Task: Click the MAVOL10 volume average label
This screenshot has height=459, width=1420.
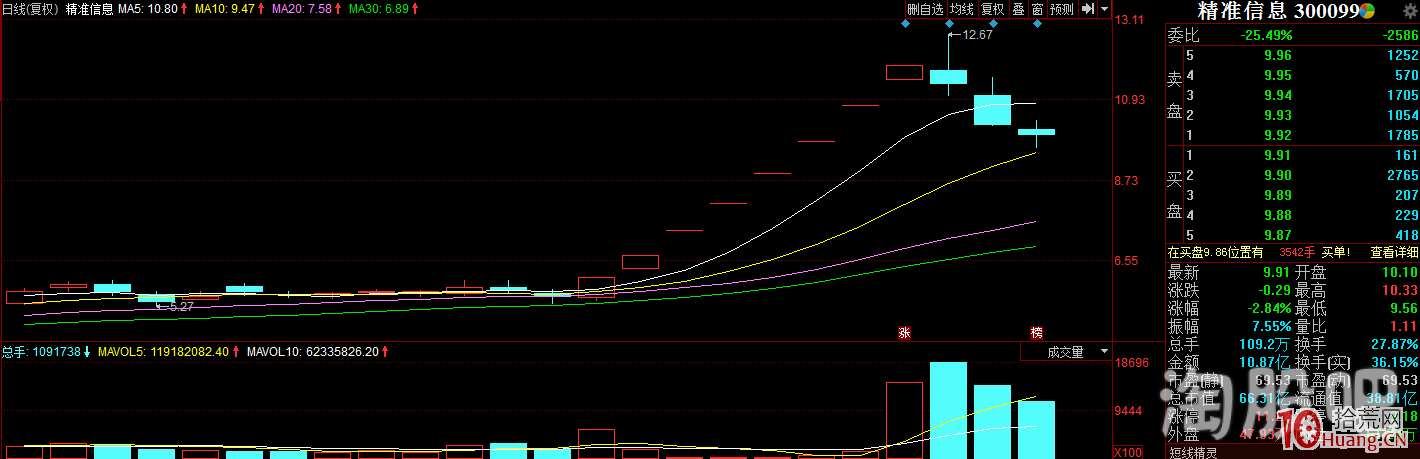Action: click(312, 352)
